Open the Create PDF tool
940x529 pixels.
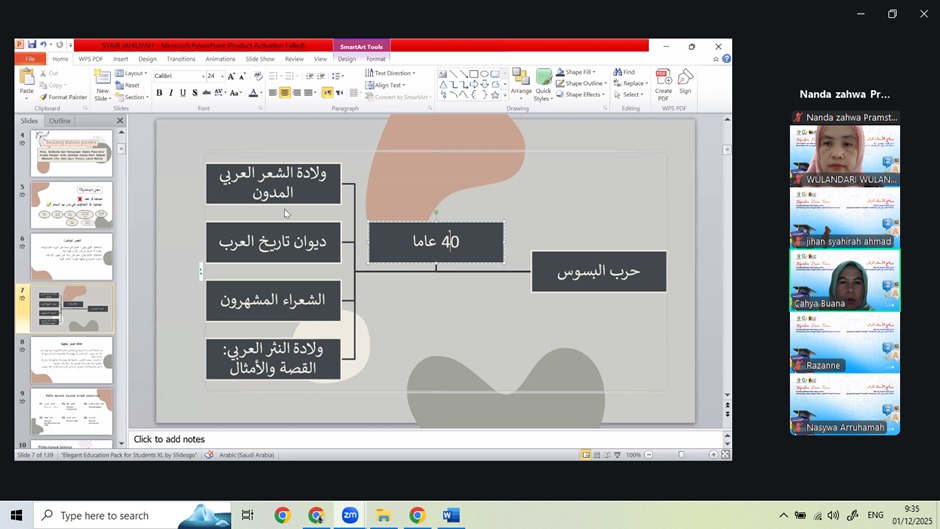click(663, 84)
